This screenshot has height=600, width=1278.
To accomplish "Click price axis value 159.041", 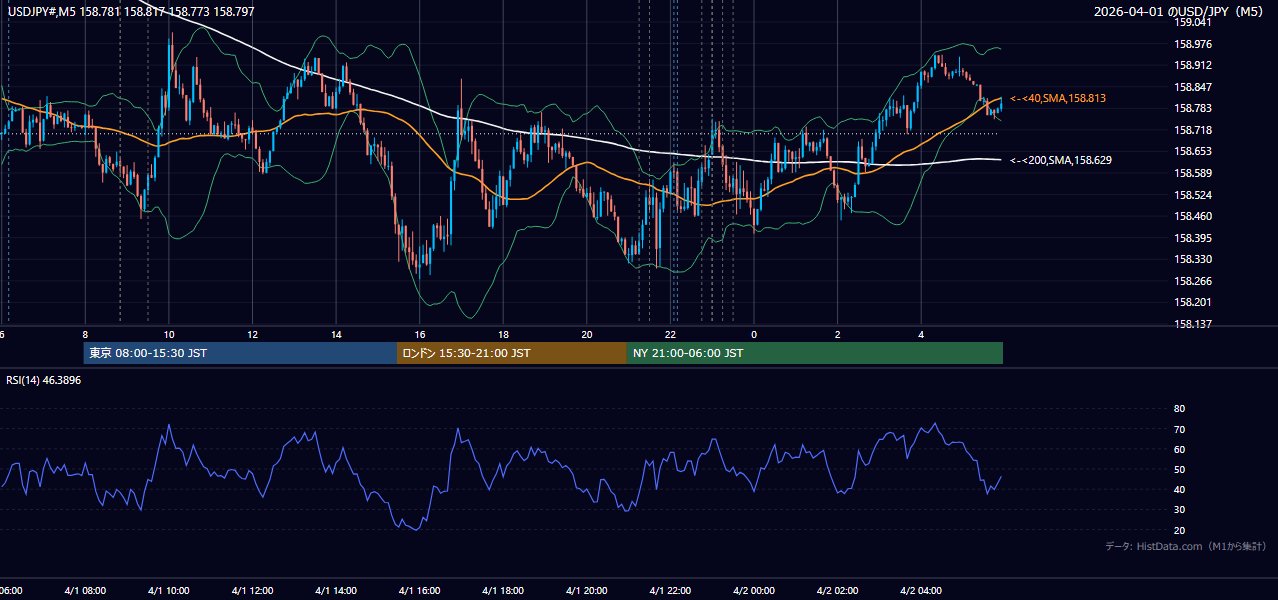I will click(1193, 22).
